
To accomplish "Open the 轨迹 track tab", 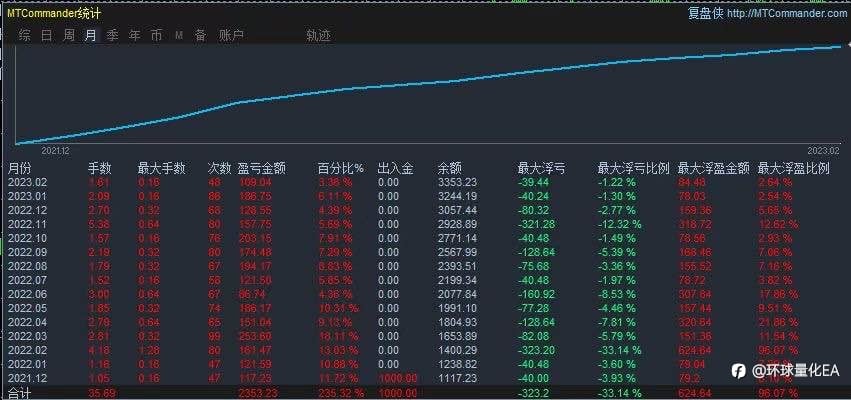I will (318, 36).
